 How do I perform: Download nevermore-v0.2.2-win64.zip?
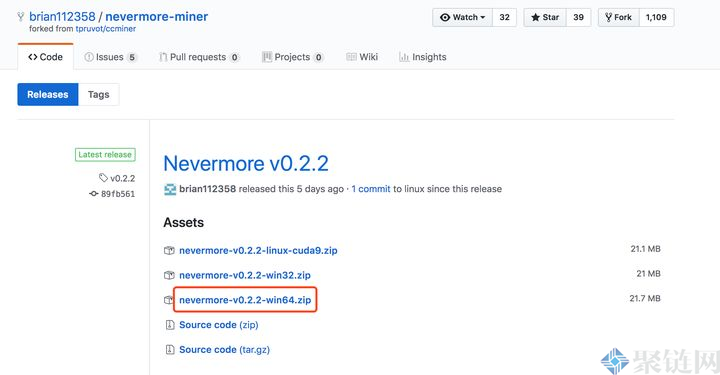coord(245,300)
